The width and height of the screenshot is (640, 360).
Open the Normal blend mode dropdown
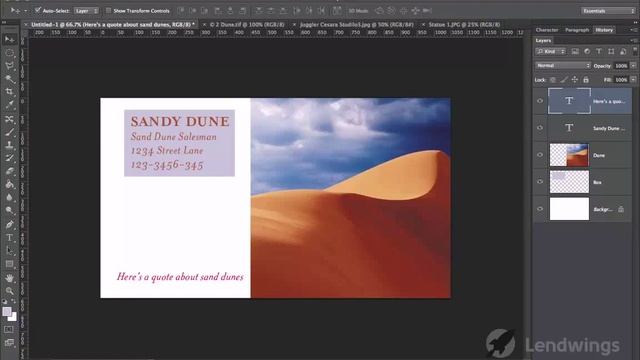tap(563, 65)
